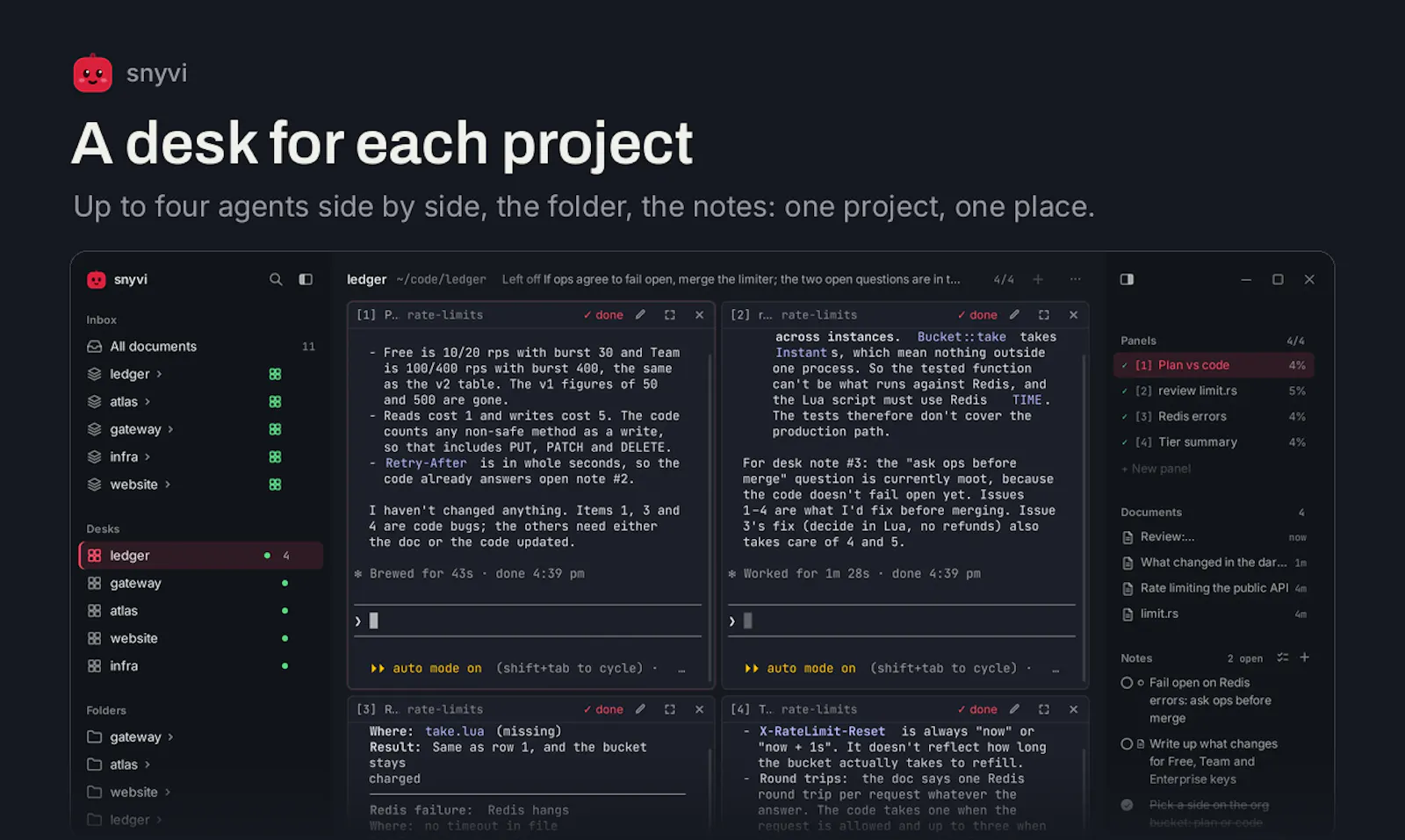Viewport: 1405px width, 840px height.
Task: Open ledger desk grid icon in Inbox
Action: [275, 374]
